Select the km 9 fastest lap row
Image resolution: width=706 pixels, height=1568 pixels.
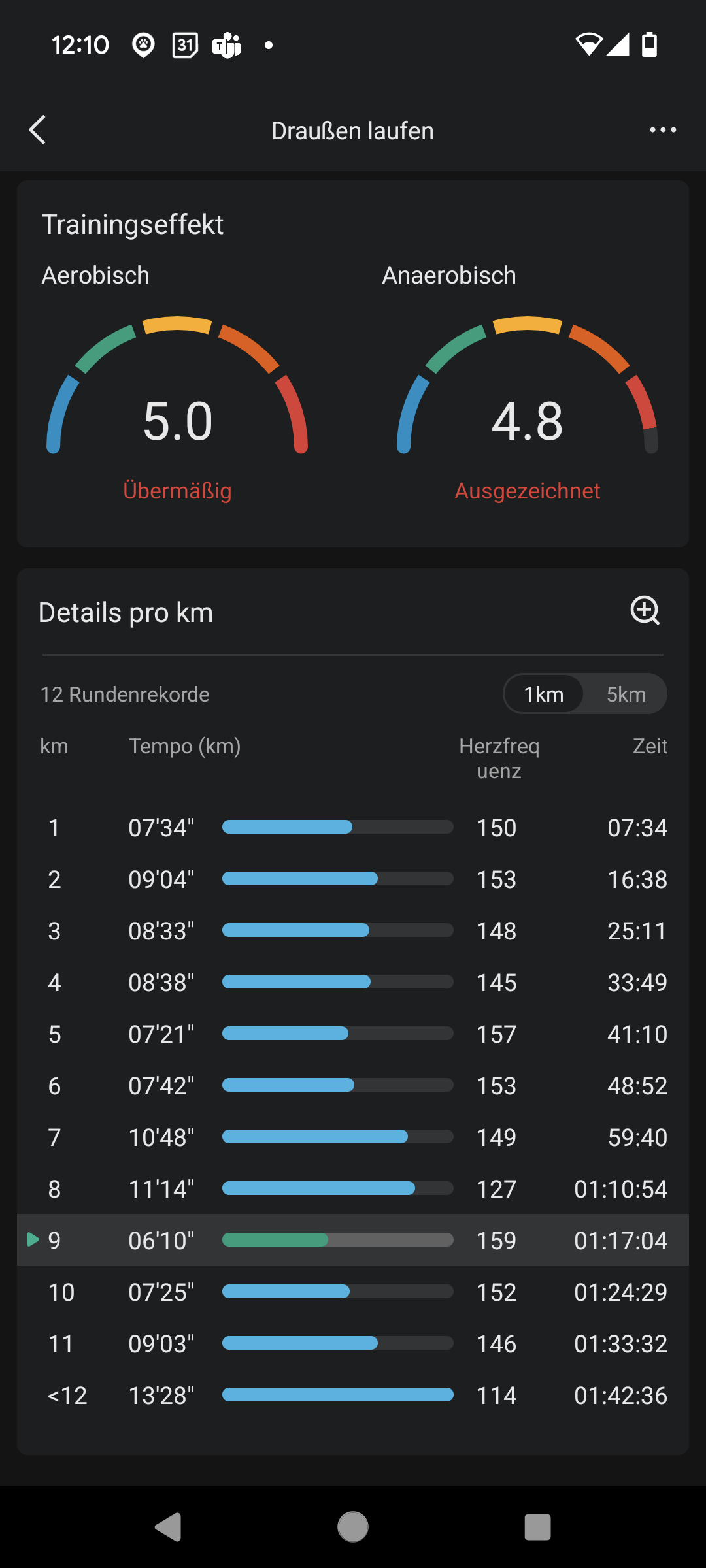[x=353, y=1240]
